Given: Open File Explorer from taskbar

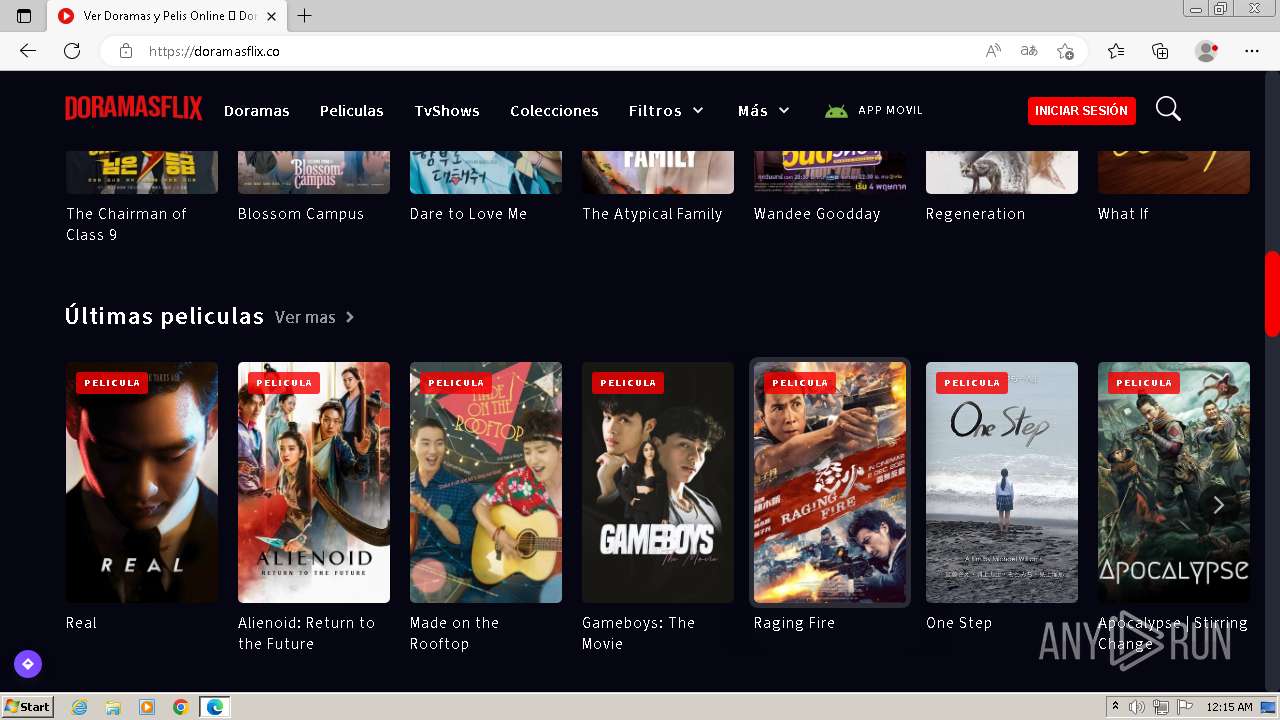Looking at the screenshot, I should click(x=113, y=707).
